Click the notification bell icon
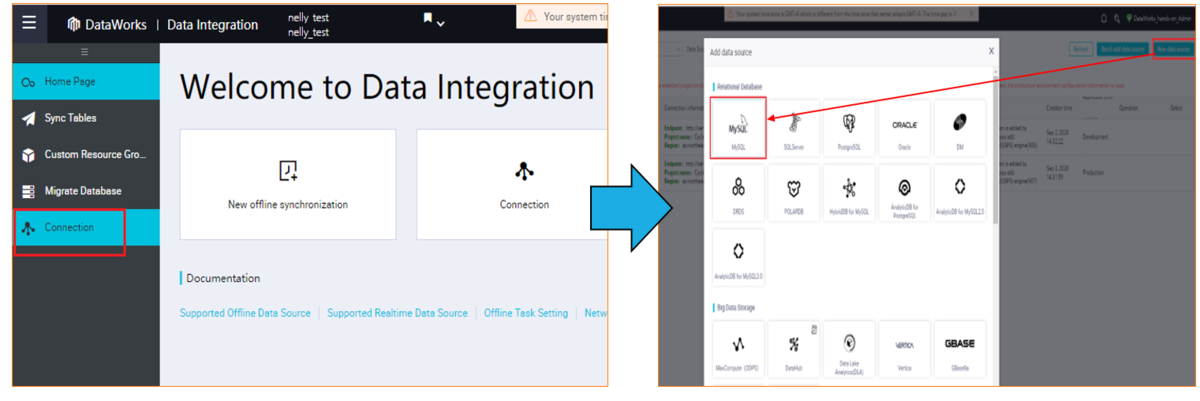The image size is (1200, 401). coord(1102,18)
